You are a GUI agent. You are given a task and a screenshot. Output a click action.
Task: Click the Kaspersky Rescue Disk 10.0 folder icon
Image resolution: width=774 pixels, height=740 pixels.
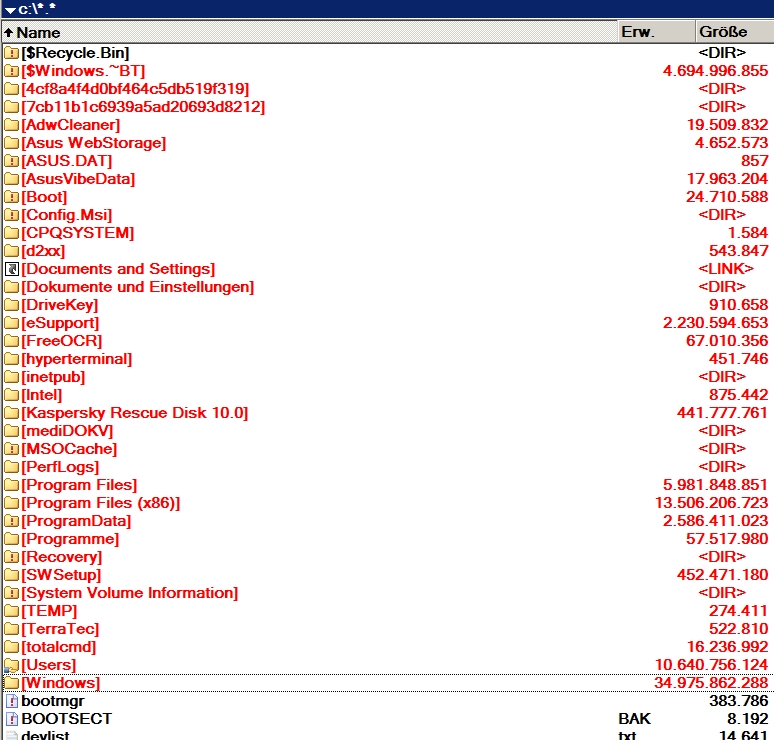coord(11,413)
